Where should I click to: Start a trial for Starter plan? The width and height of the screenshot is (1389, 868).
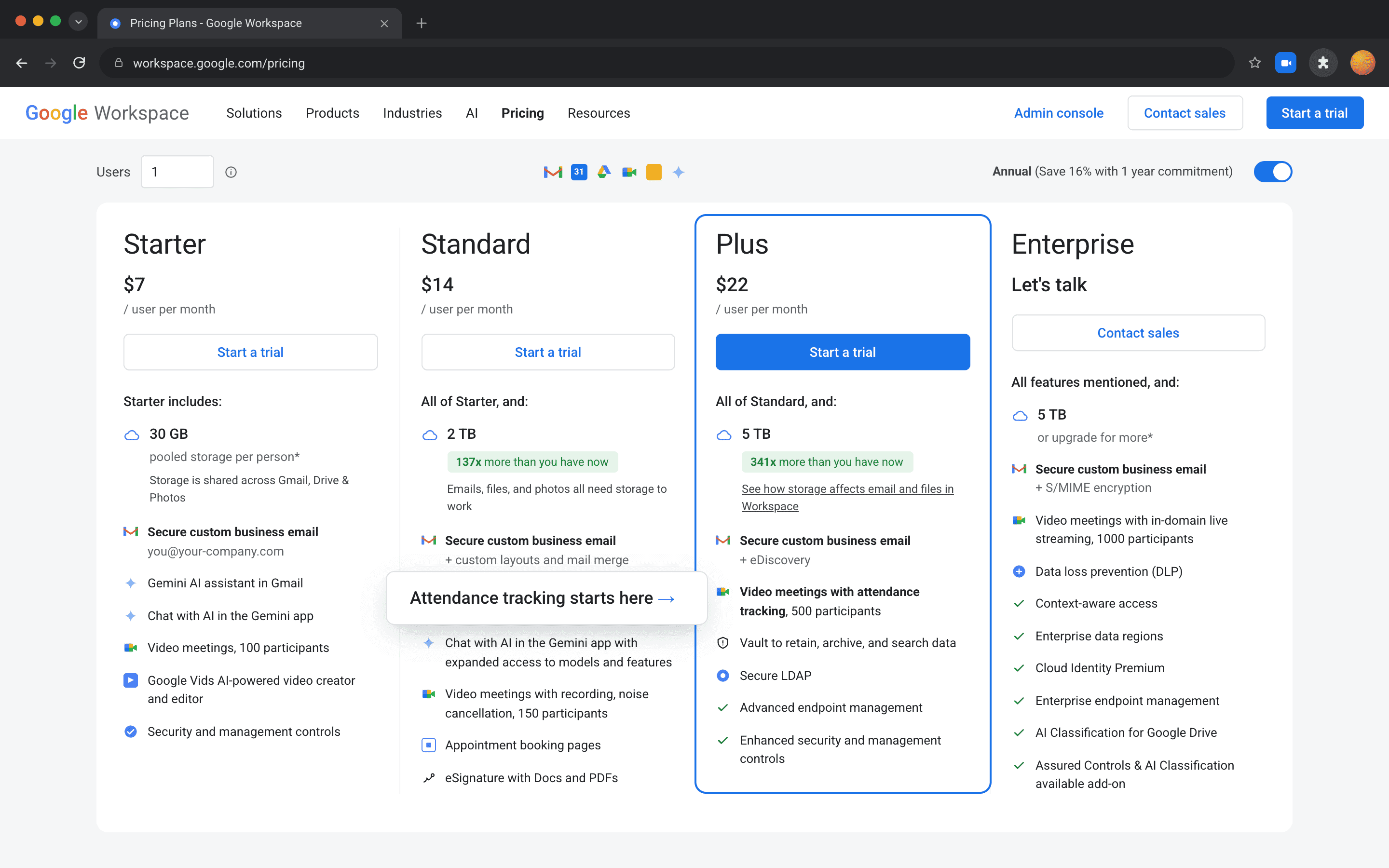click(250, 352)
